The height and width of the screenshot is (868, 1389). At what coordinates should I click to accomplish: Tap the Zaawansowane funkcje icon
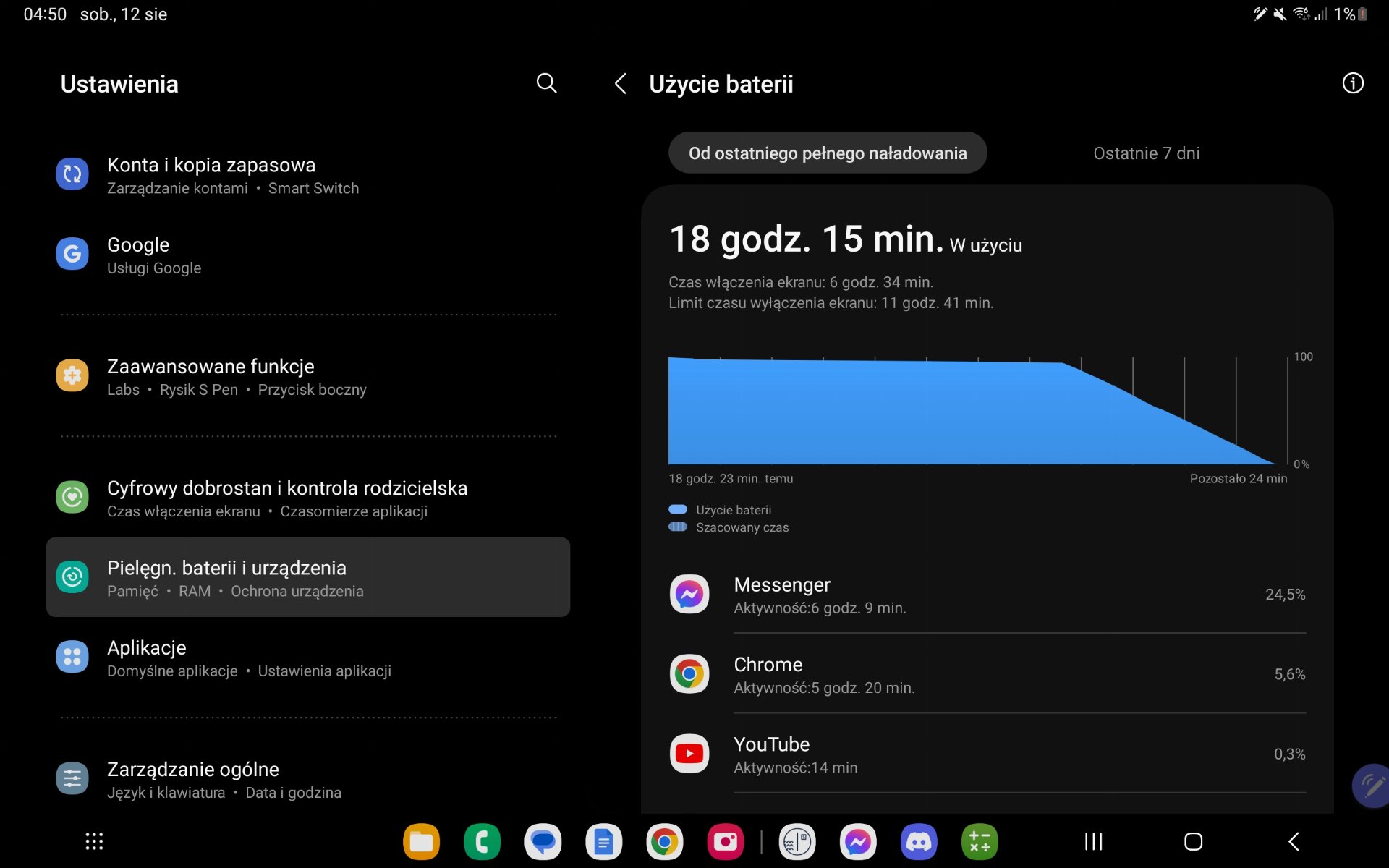pos(72,375)
